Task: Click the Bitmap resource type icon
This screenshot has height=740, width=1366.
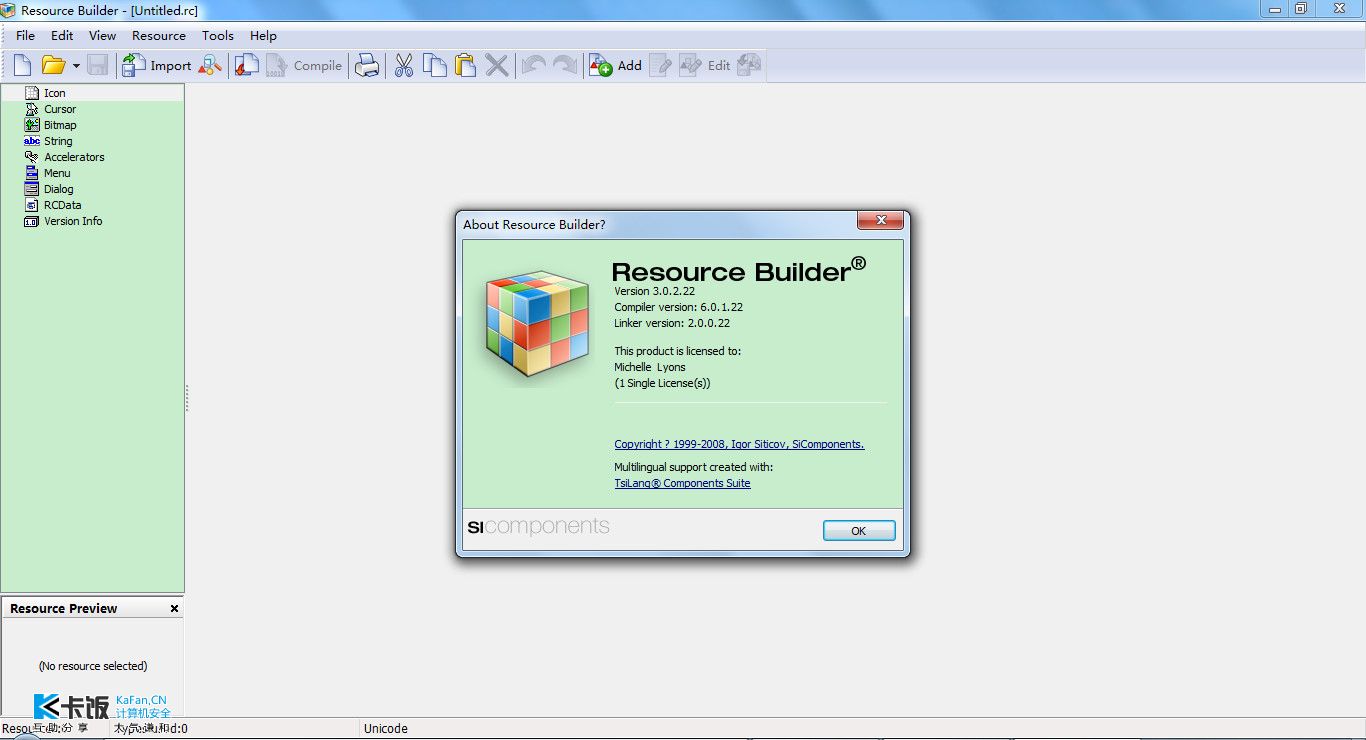Action: pos(32,125)
